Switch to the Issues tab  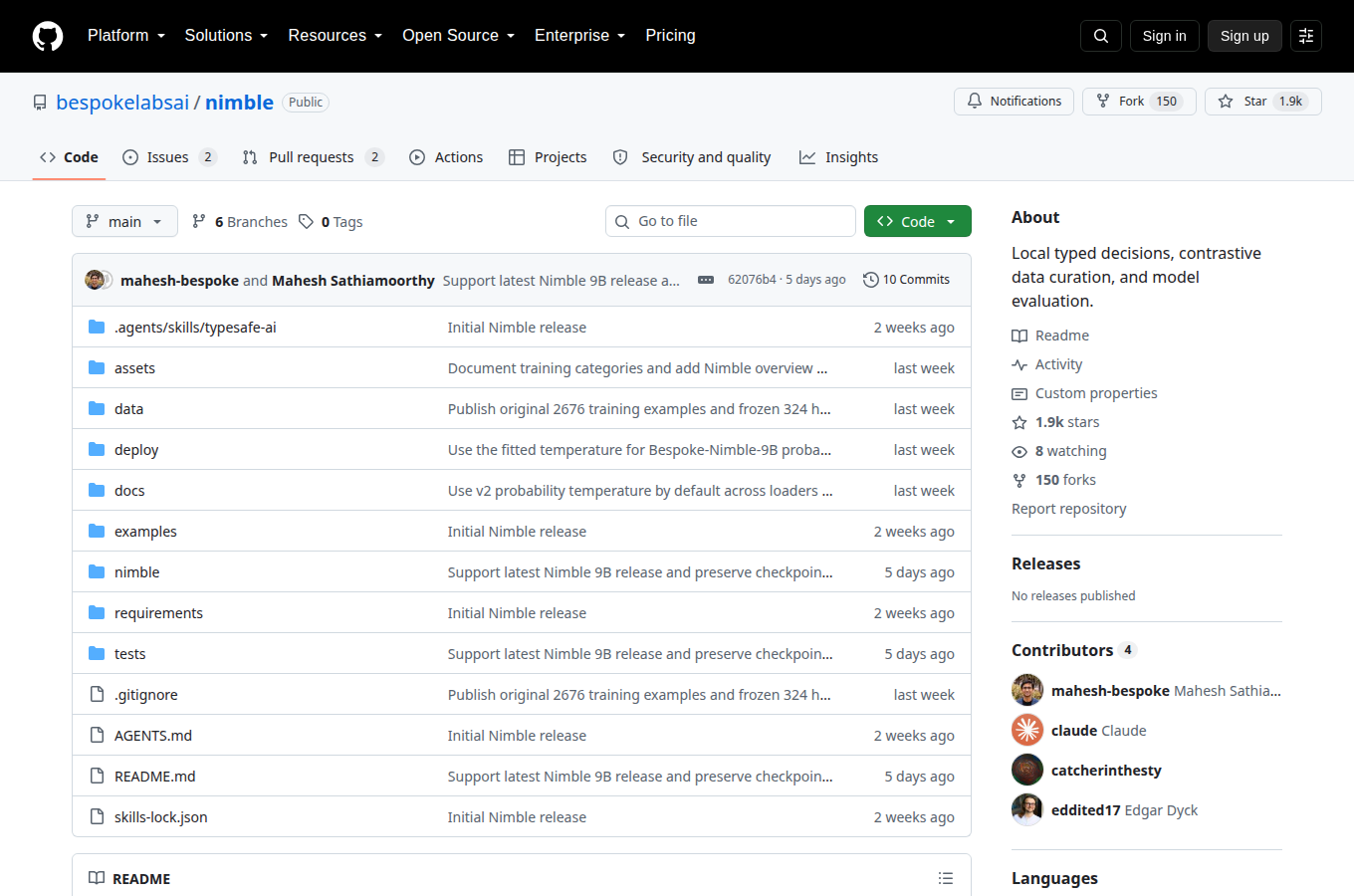pyautogui.click(x=169, y=157)
